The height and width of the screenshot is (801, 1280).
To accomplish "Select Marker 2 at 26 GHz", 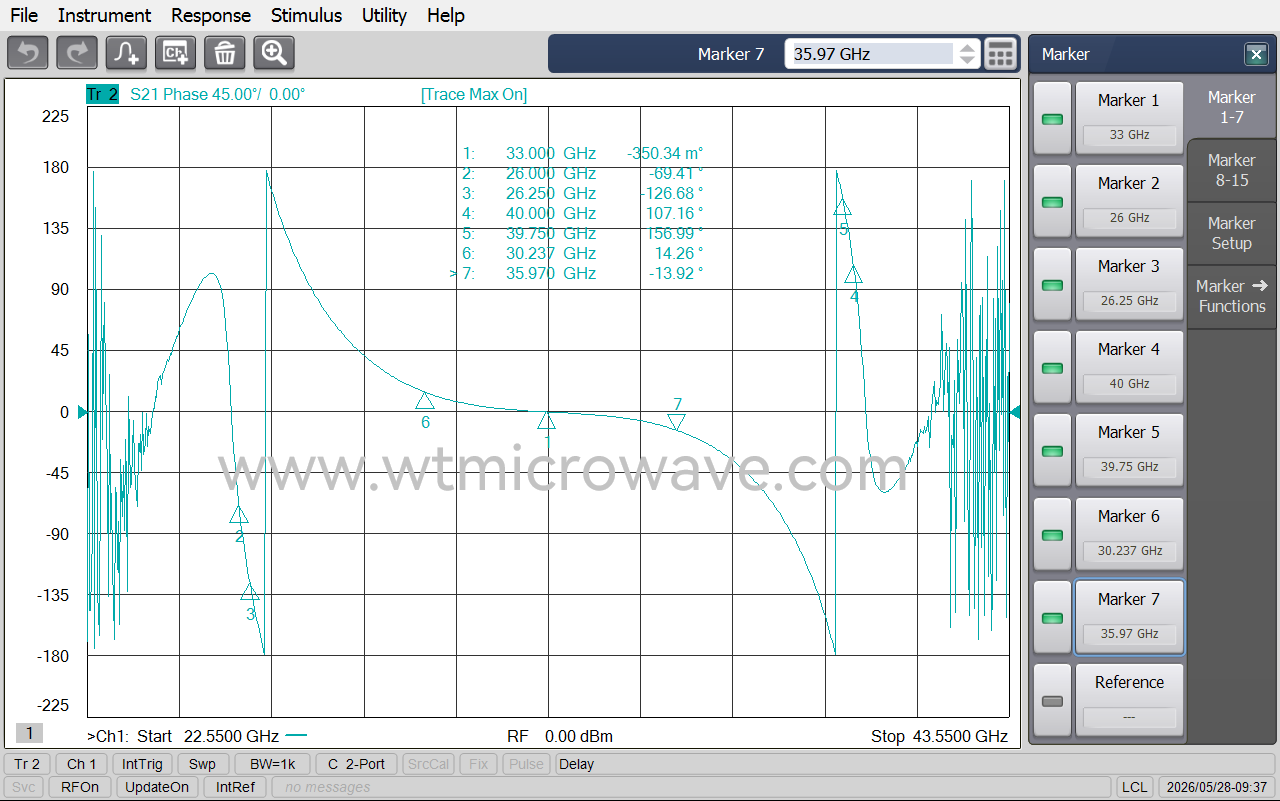I will (x=1129, y=202).
